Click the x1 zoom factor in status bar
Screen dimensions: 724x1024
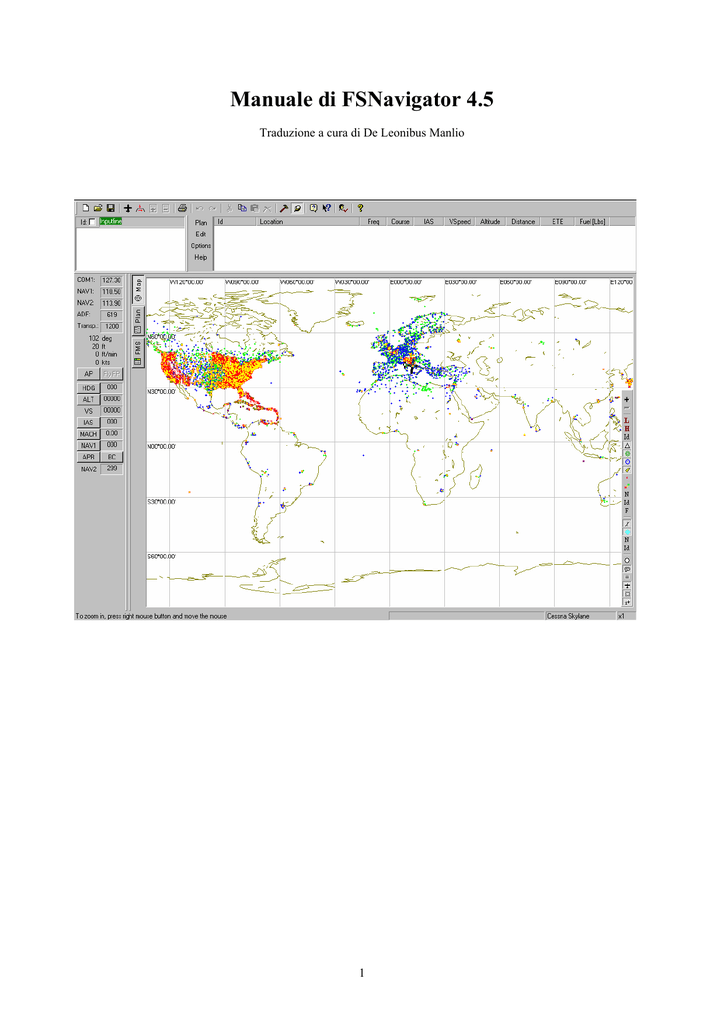(622, 616)
